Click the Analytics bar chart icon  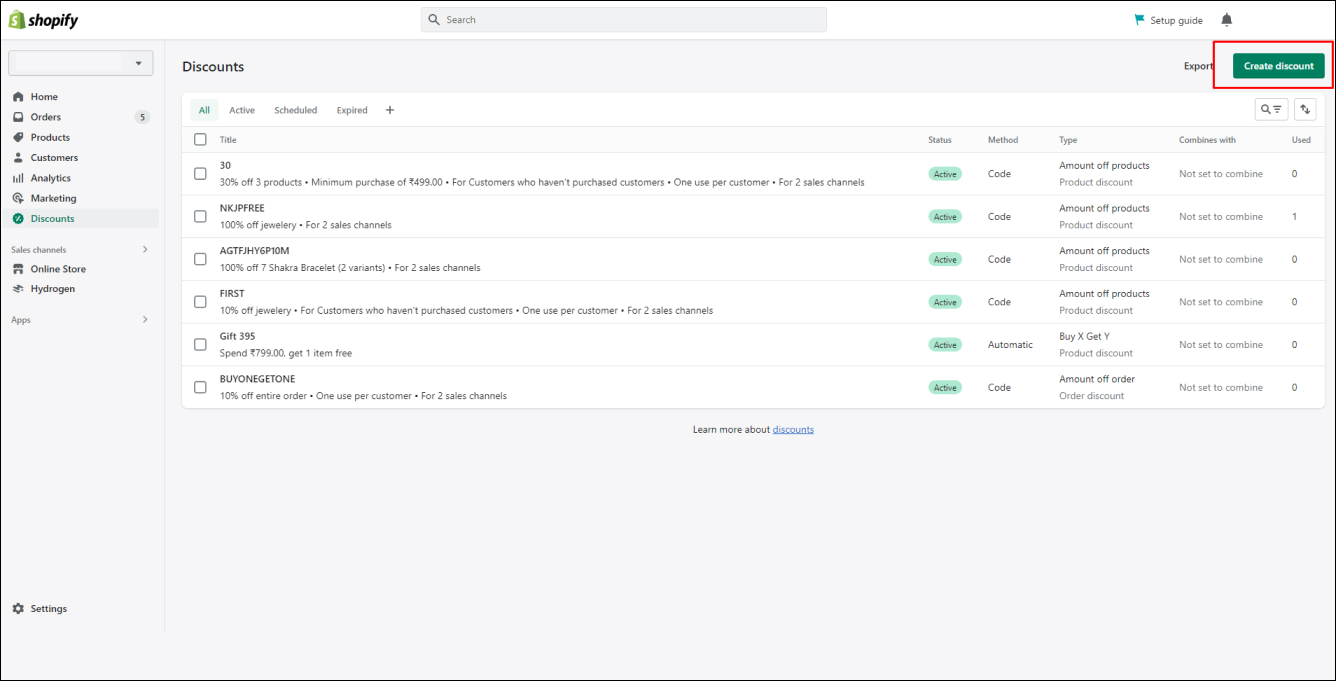[x=18, y=178]
